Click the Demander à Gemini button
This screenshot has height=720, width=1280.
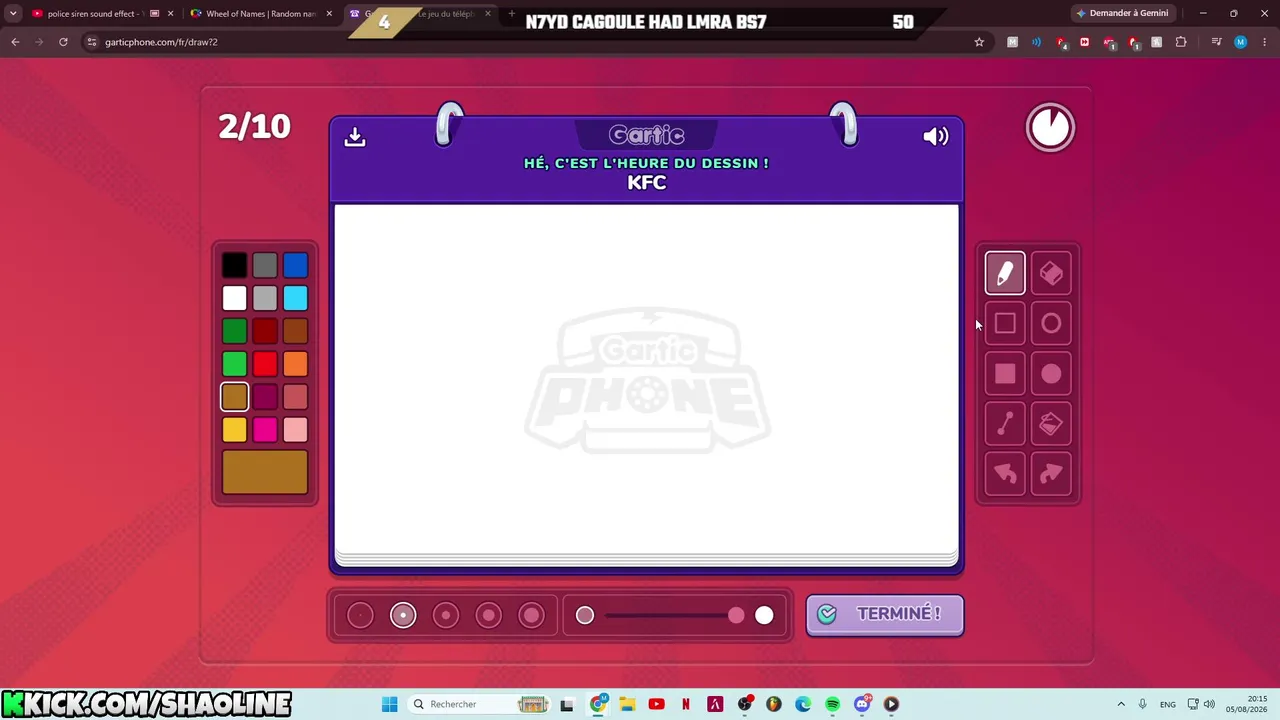point(1123,14)
